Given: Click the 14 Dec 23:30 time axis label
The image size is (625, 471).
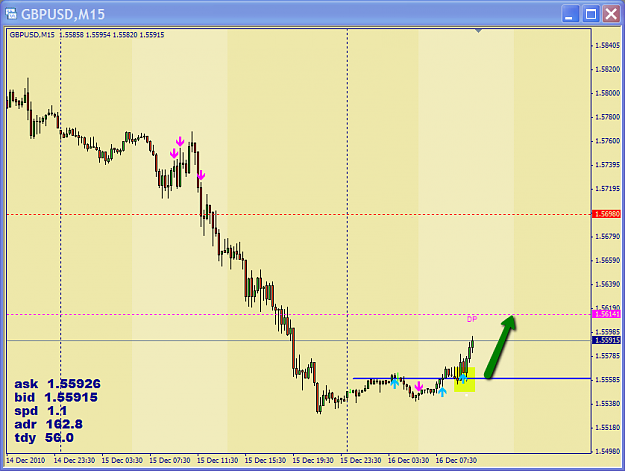Looking at the screenshot, I should [74, 460].
